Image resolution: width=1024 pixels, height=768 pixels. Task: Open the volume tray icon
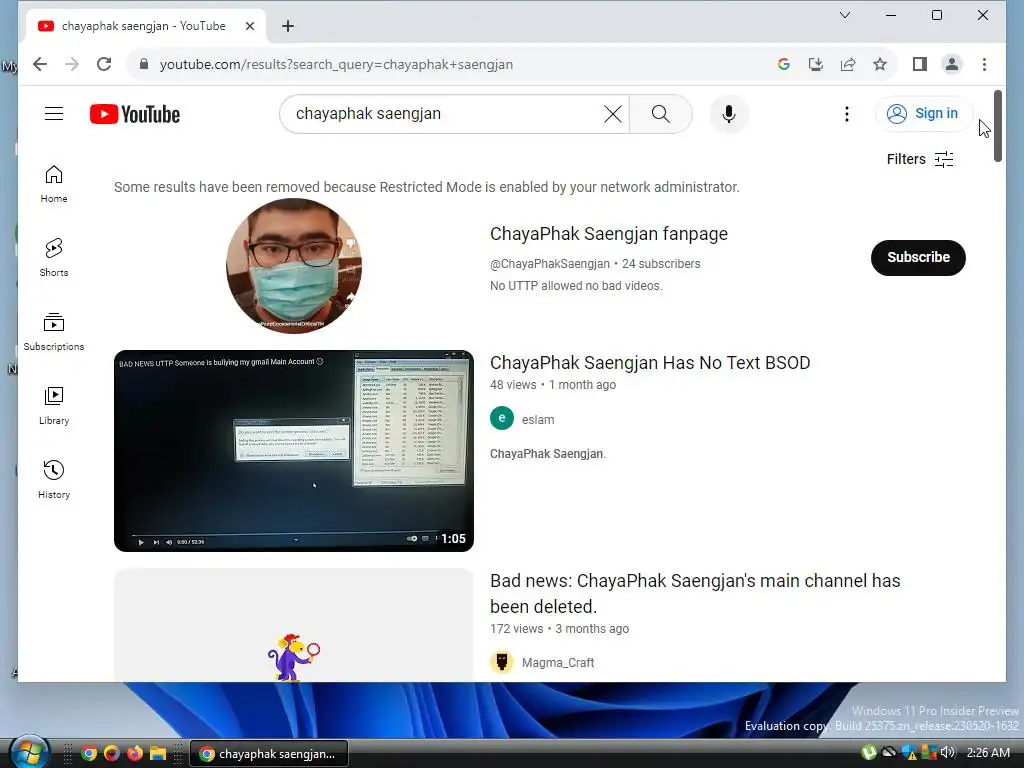[x=948, y=753]
